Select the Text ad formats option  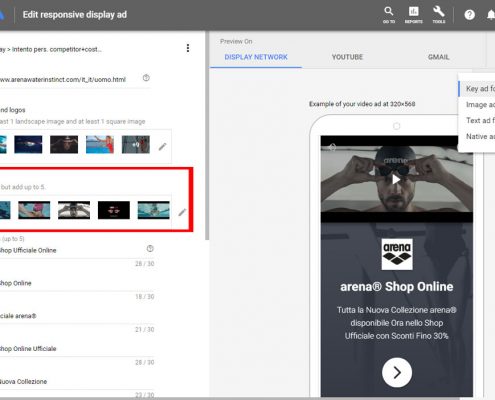[478, 120]
